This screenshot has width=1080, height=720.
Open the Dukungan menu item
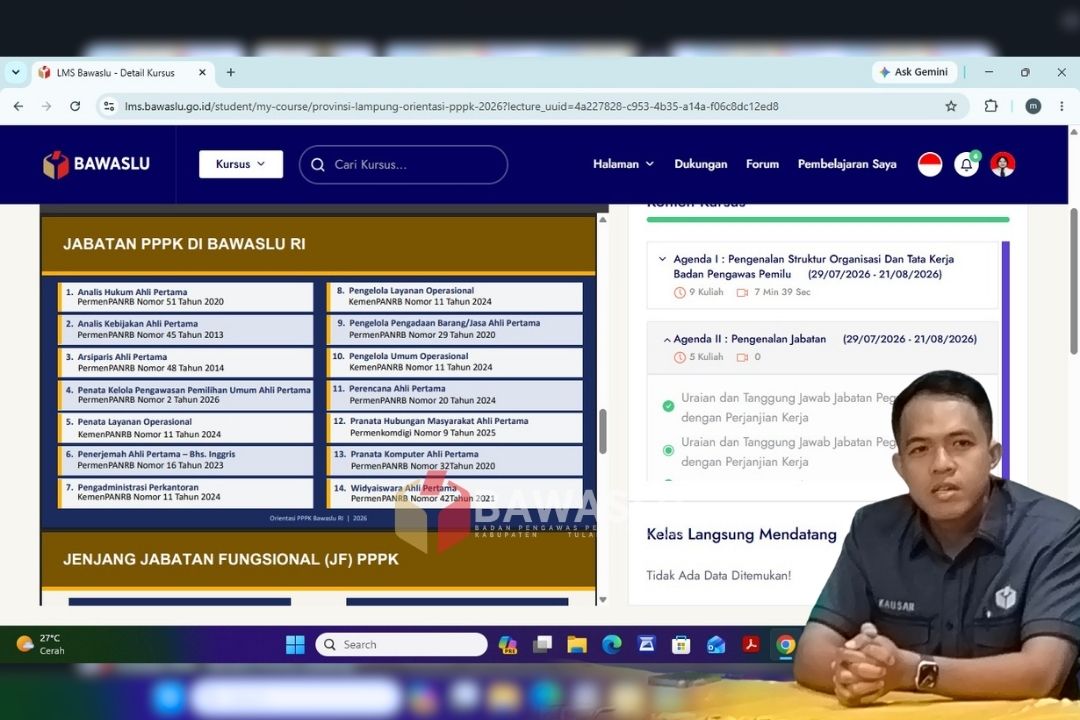tap(700, 164)
